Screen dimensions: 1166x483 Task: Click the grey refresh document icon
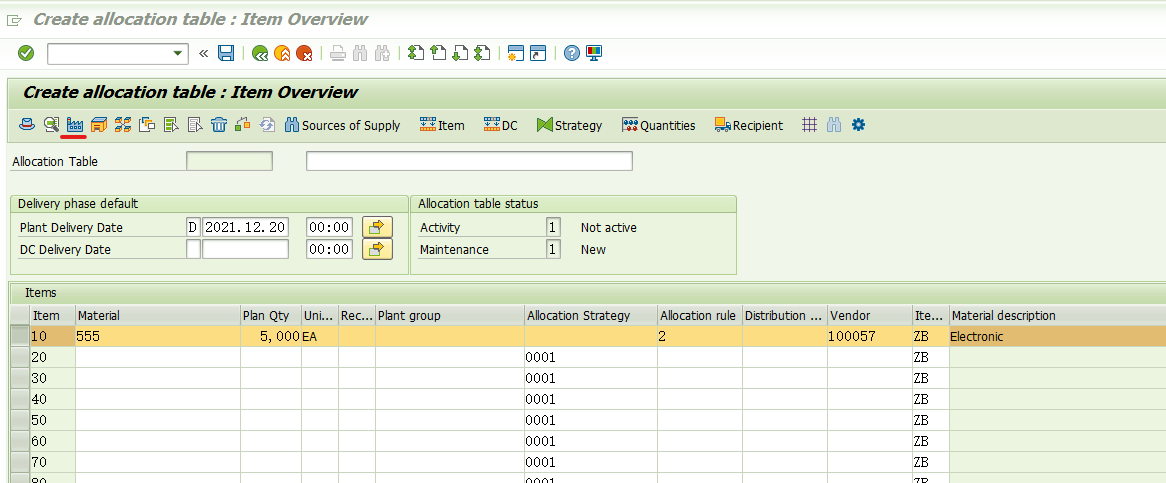click(x=267, y=125)
